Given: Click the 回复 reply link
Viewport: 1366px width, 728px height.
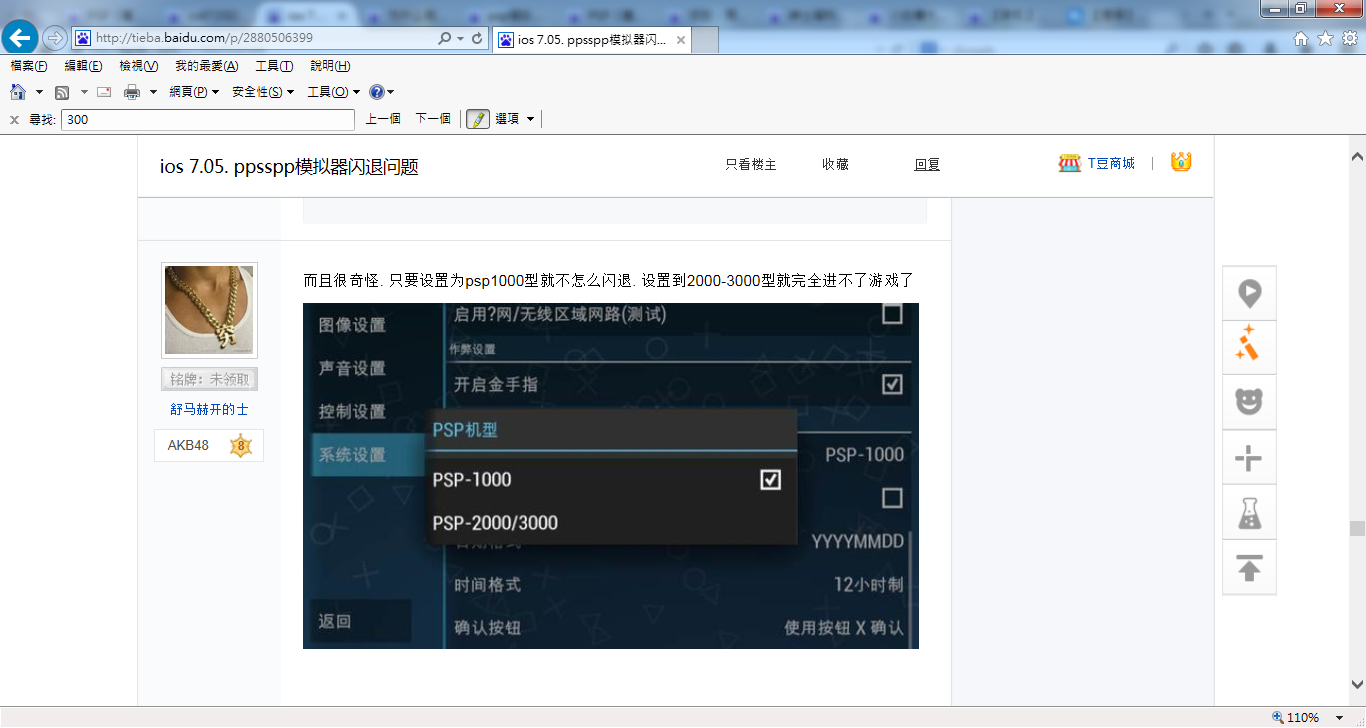Looking at the screenshot, I should [x=926, y=164].
